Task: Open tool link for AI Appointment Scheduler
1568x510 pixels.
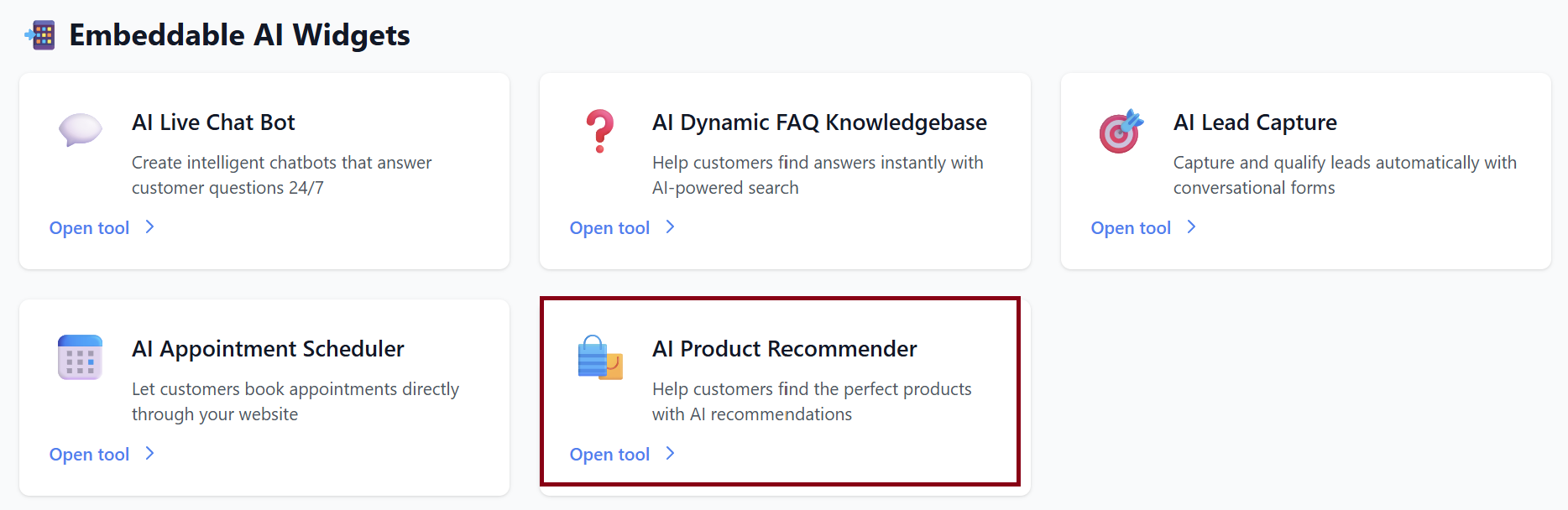Action: (x=90, y=455)
